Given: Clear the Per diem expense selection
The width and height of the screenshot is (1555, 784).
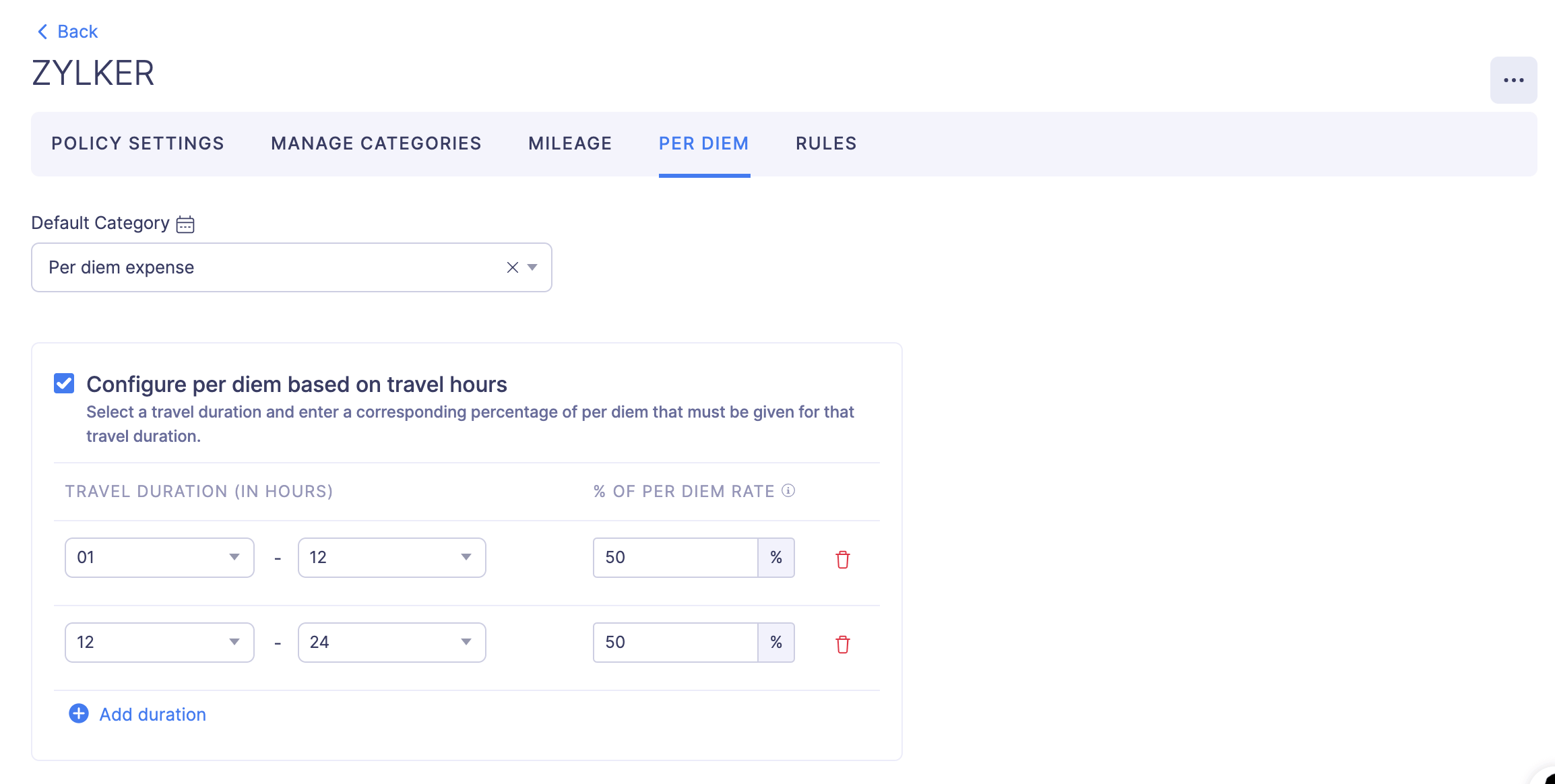Looking at the screenshot, I should (x=513, y=267).
